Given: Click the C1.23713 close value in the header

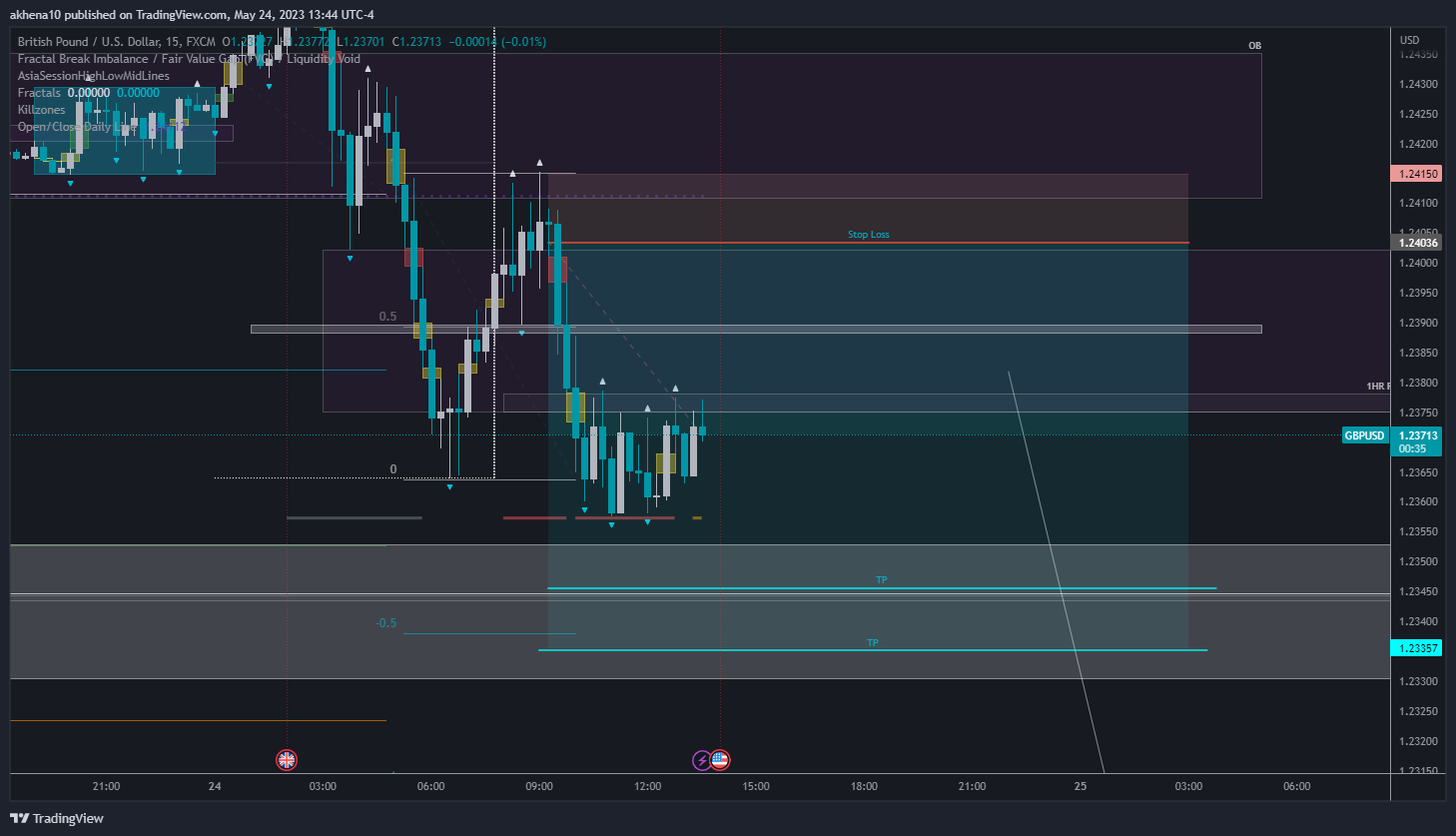Looking at the screenshot, I should tap(416, 42).
